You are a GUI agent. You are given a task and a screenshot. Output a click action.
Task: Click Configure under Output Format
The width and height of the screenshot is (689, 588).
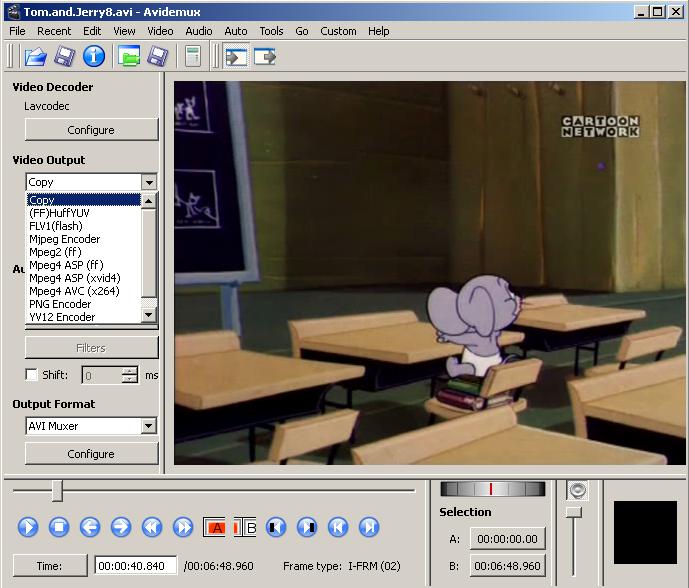pyautogui.click(x=91, y=454)
